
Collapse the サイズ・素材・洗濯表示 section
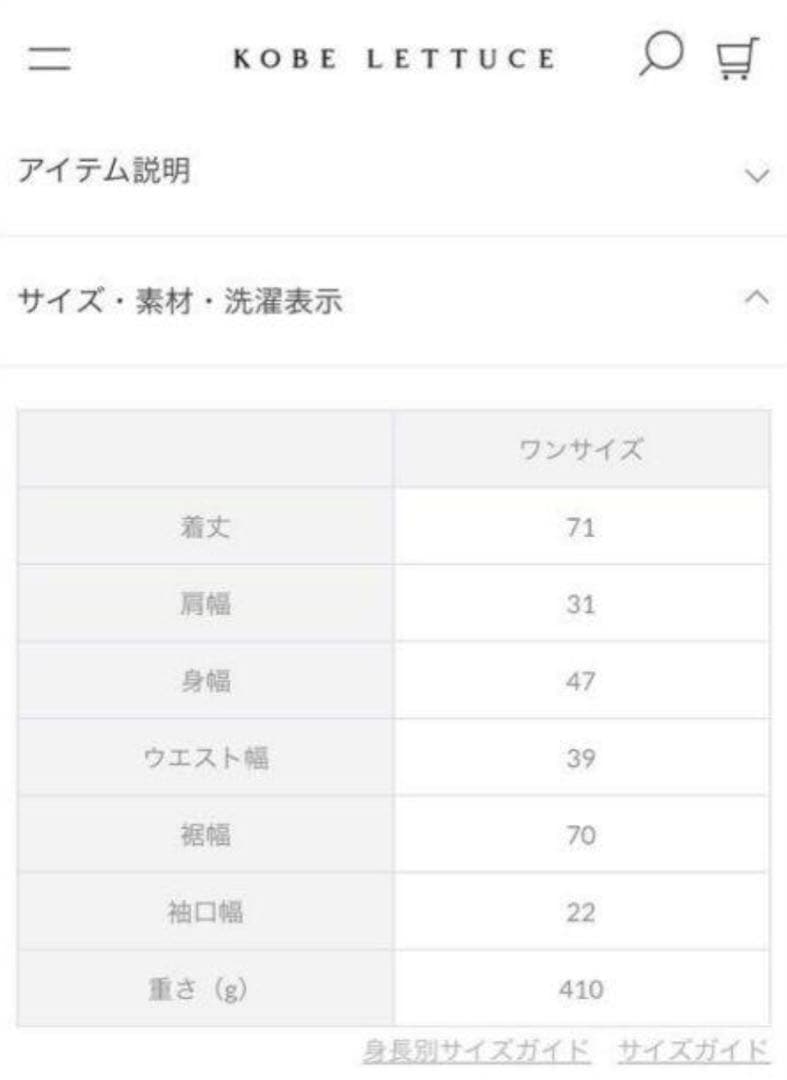point(757,298)
